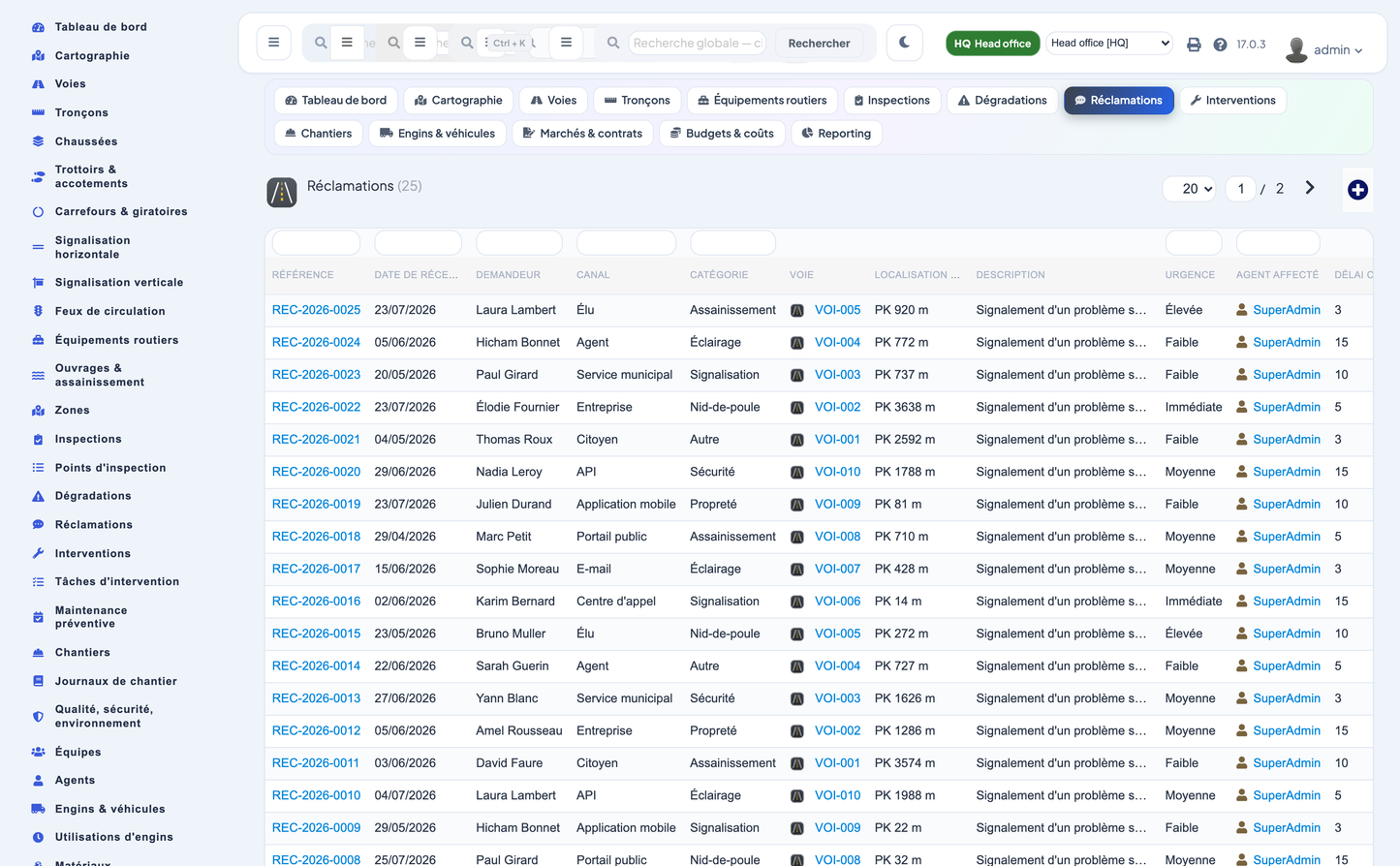
Task: Click the road icon beside the Réclamations title
Action: [282, 193]
